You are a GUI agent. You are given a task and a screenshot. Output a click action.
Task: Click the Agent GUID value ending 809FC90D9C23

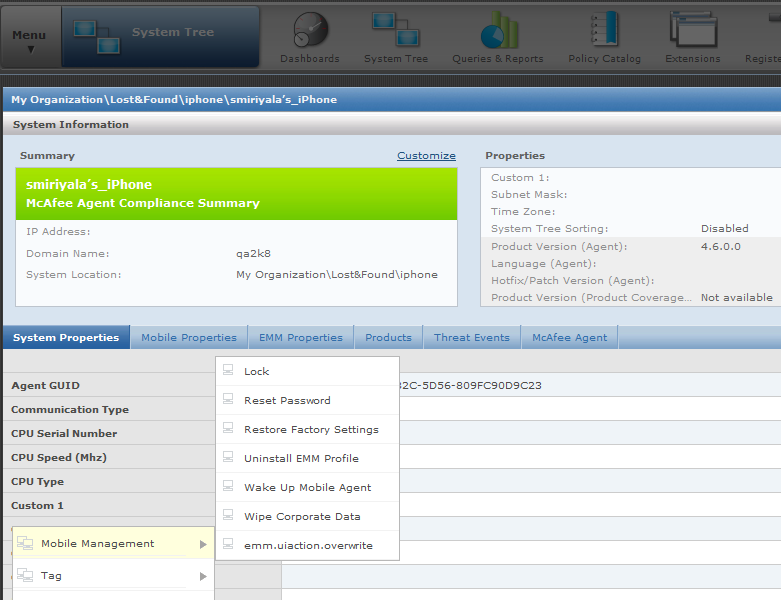coord(470,385)
